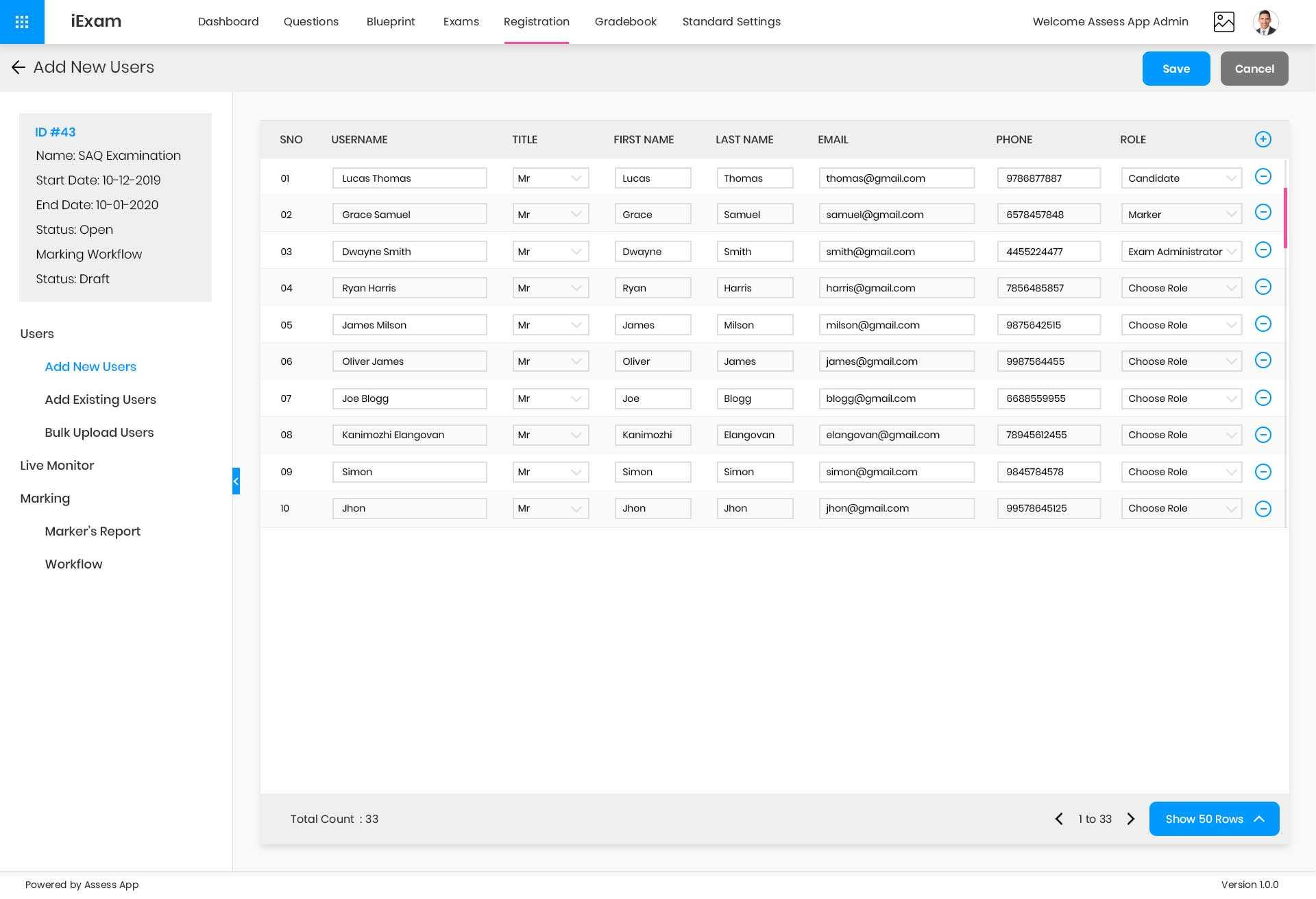Image resolution: width=1316 pixels, height=899 pixels.
Task: Open title dropdown for Grace Samuel
Action: coord(550,215)
